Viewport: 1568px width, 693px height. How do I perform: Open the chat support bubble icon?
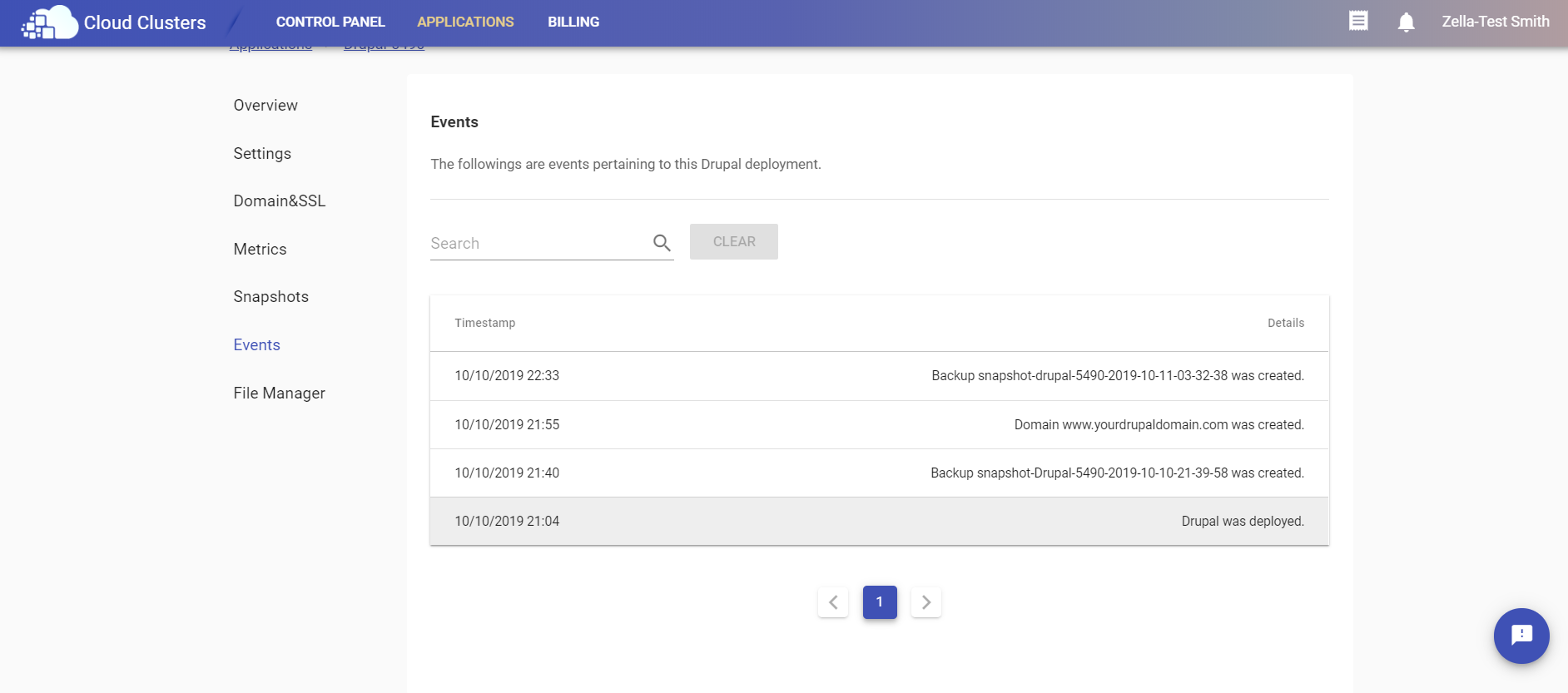tap(1521, 636)
